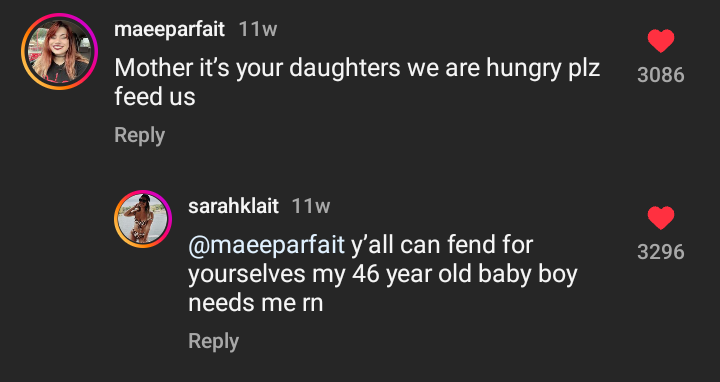Screen dimensions: 720x382
Task: Select the 11w timestamp beside maeeparfait
Action: point(258,30)
